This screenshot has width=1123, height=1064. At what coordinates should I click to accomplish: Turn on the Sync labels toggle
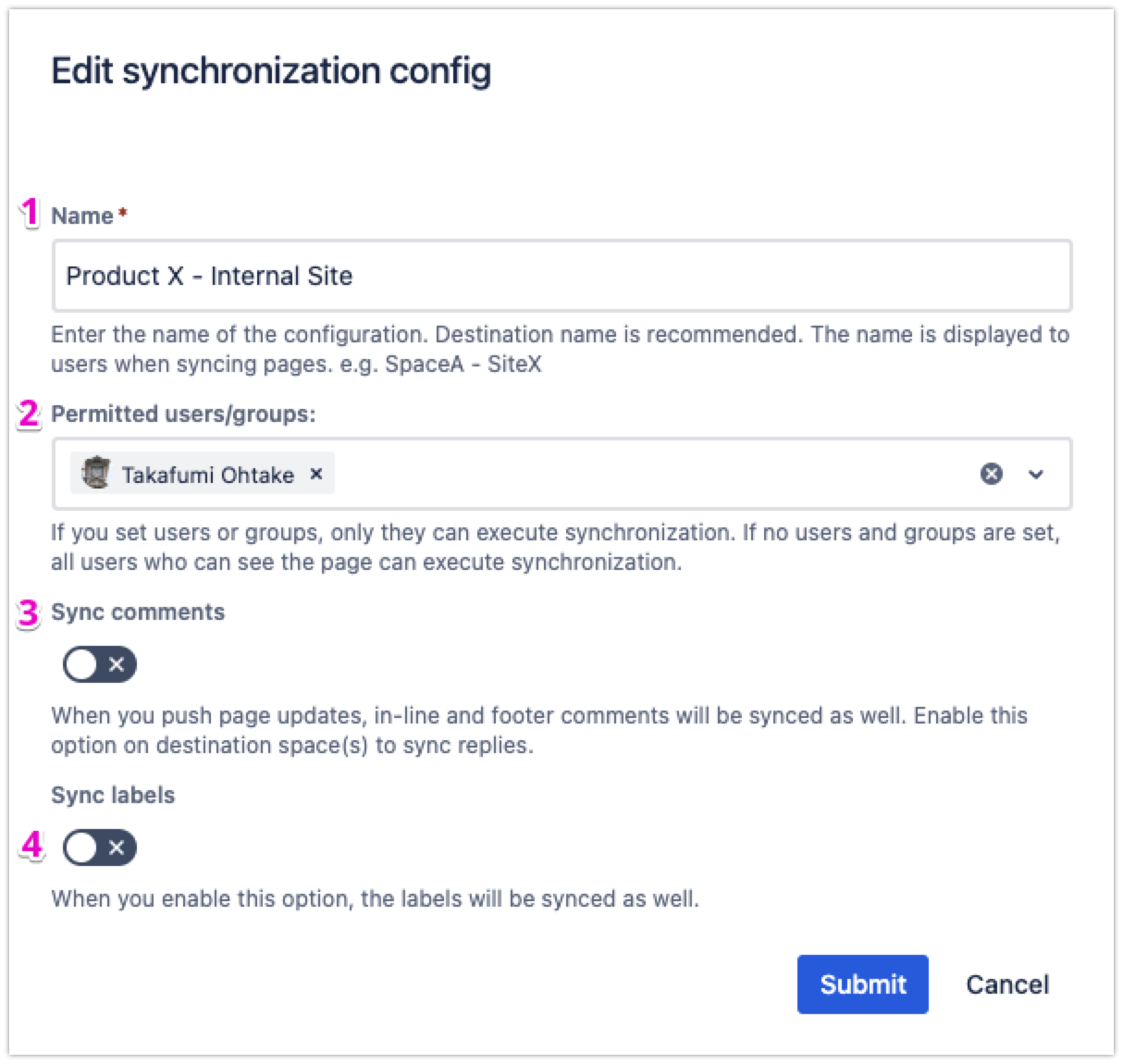pyautogui.click(x=100, y=847)
